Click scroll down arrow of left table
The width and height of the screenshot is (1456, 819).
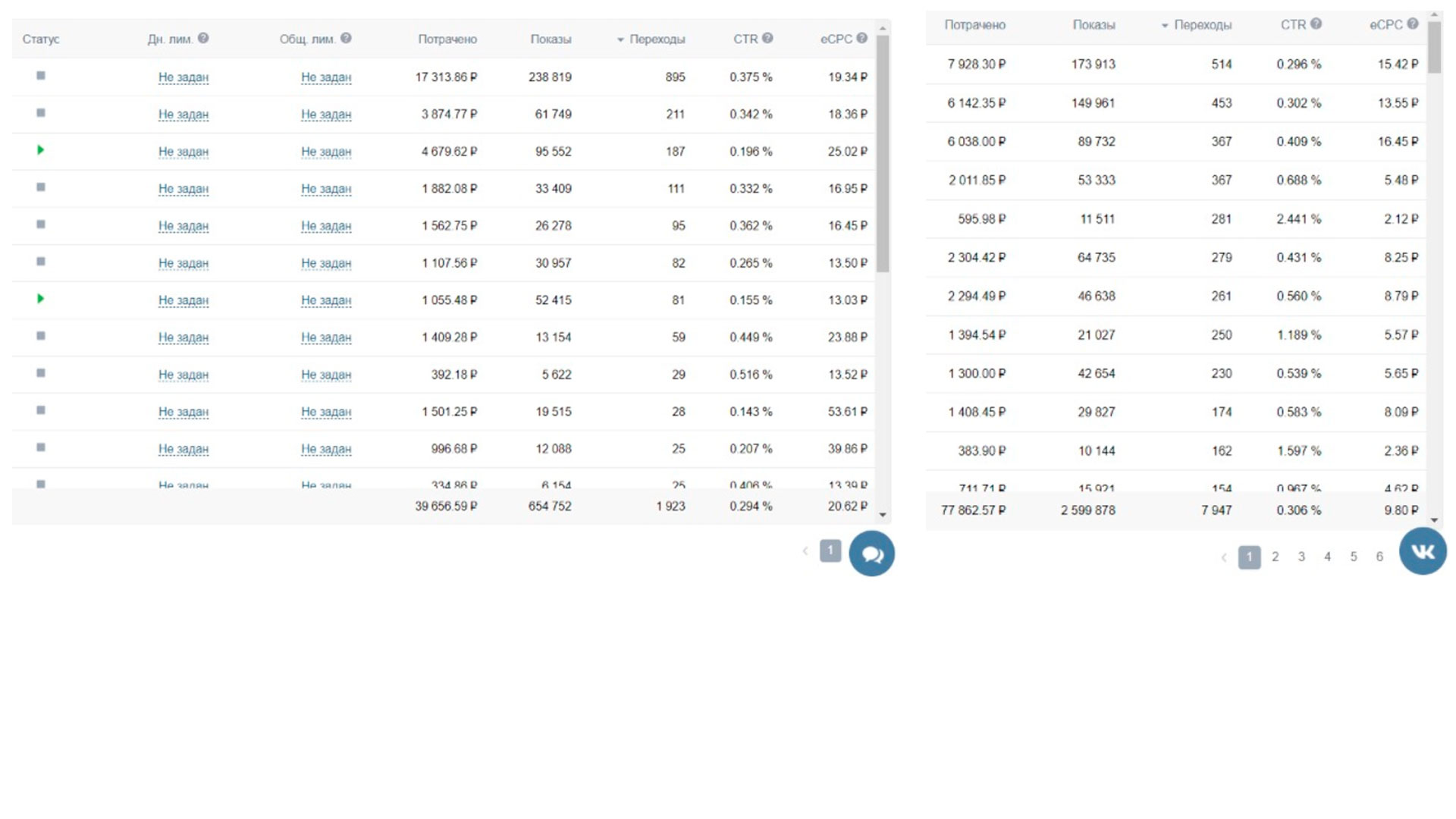tap(883, 515)
